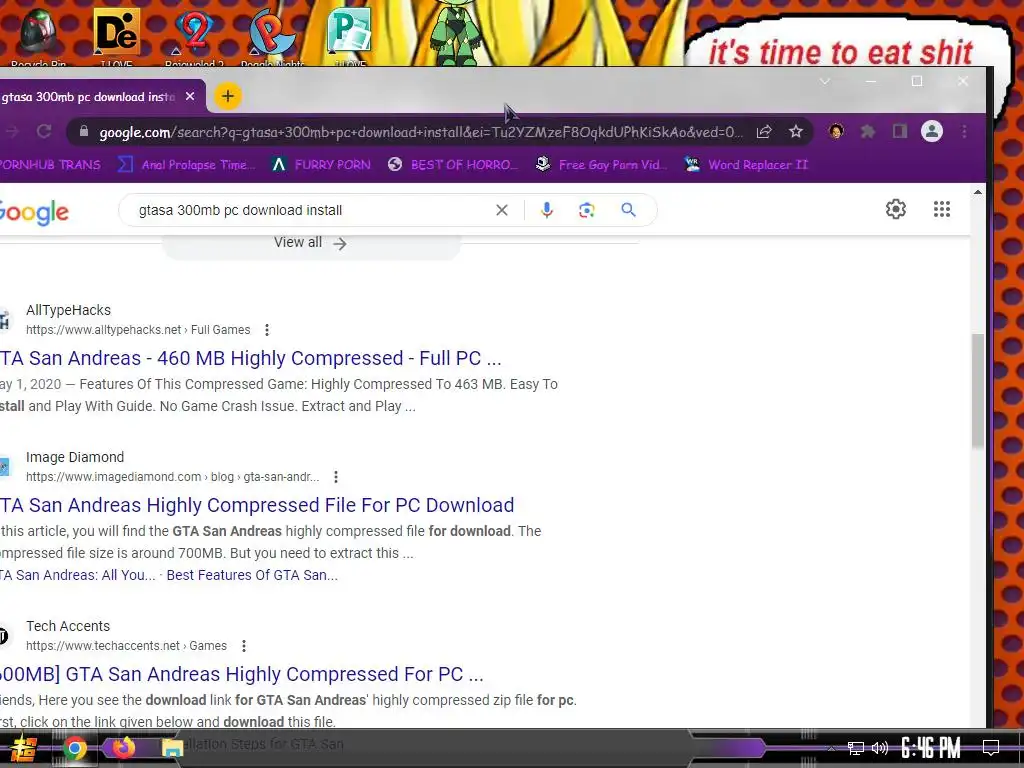Open a new tab with the plus button
Image resolution: width=1024 pixels, height=768 pixels.
[227, 97]
